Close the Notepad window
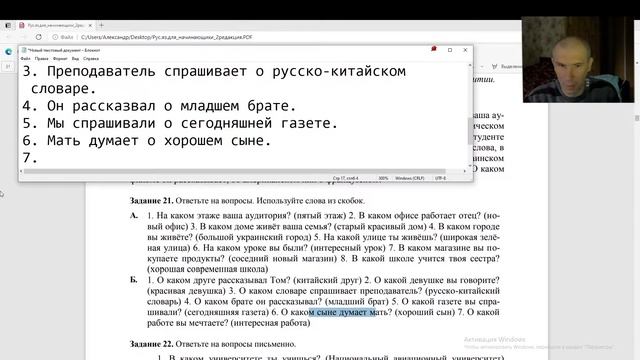The image size is (640, 360). pyautogui.click(x=465, y=50)
